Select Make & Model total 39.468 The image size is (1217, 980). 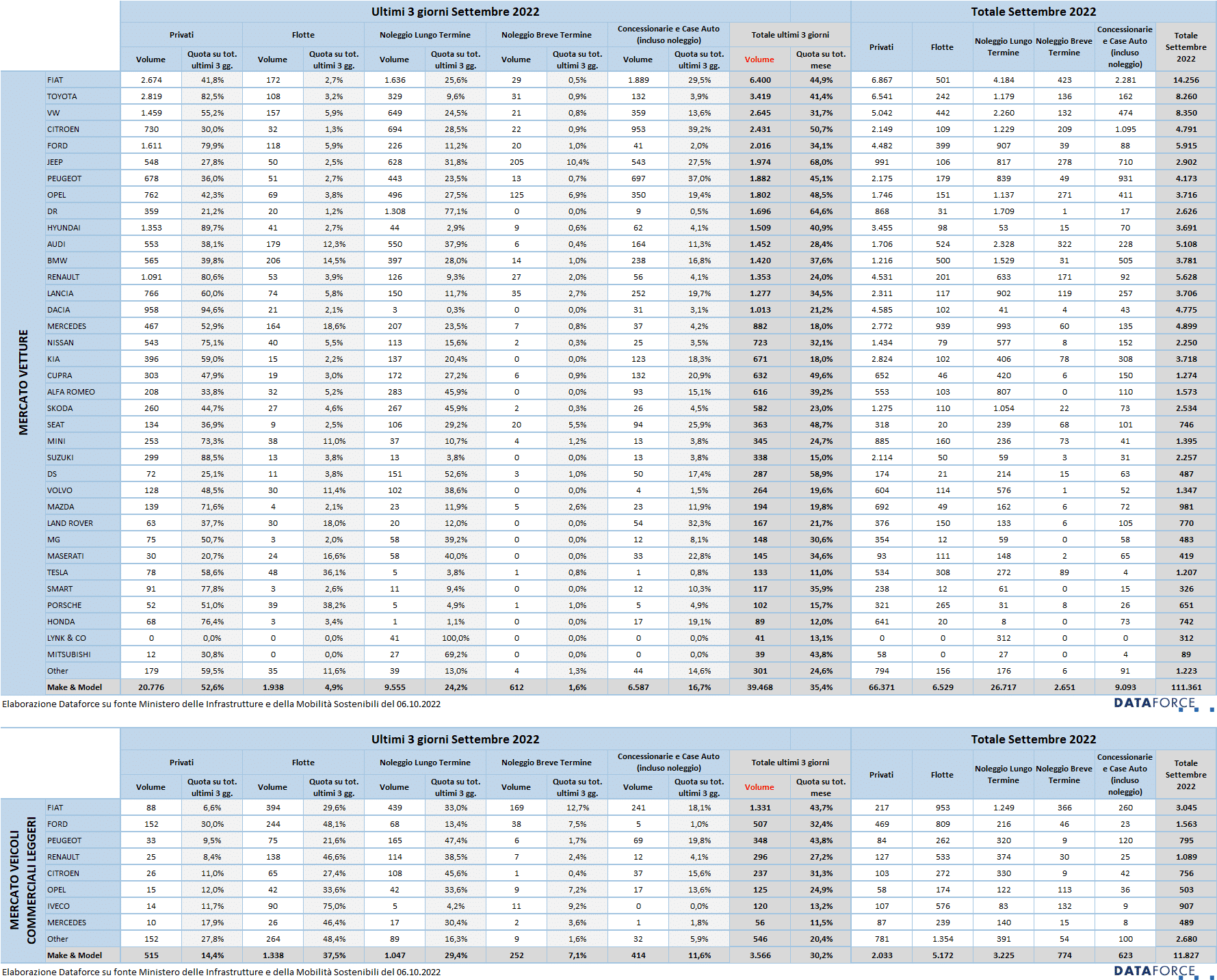point(760,687)
